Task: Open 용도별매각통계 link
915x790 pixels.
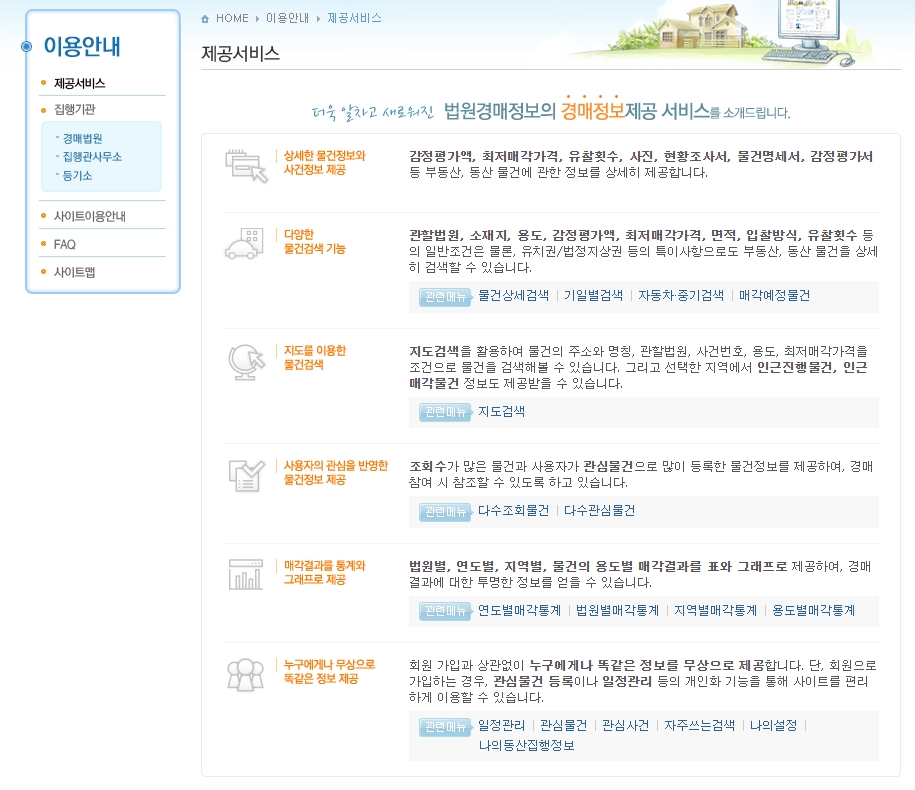Action: point(813,610)
